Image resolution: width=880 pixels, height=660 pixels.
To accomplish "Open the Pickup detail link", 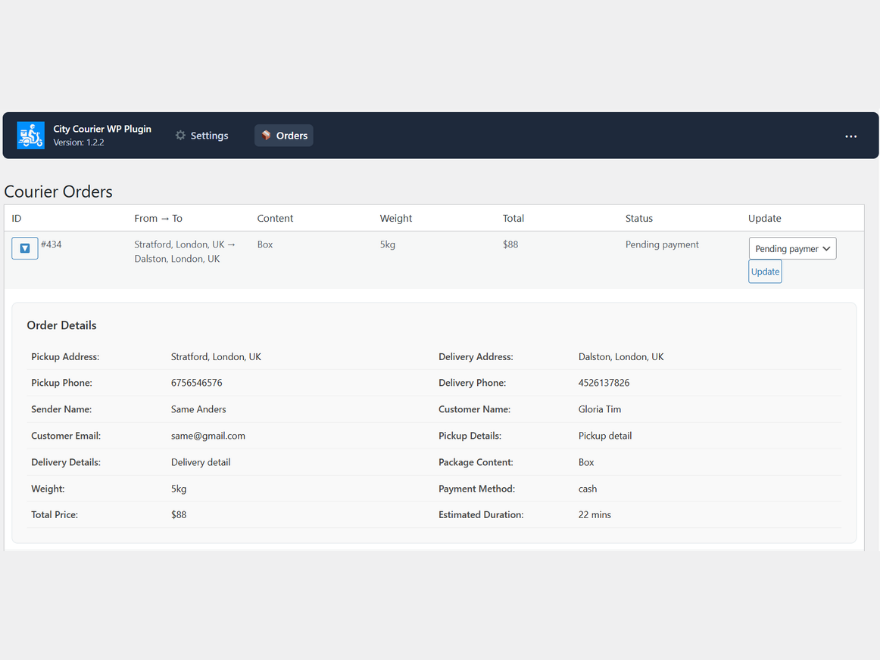I will coord(603,435).
